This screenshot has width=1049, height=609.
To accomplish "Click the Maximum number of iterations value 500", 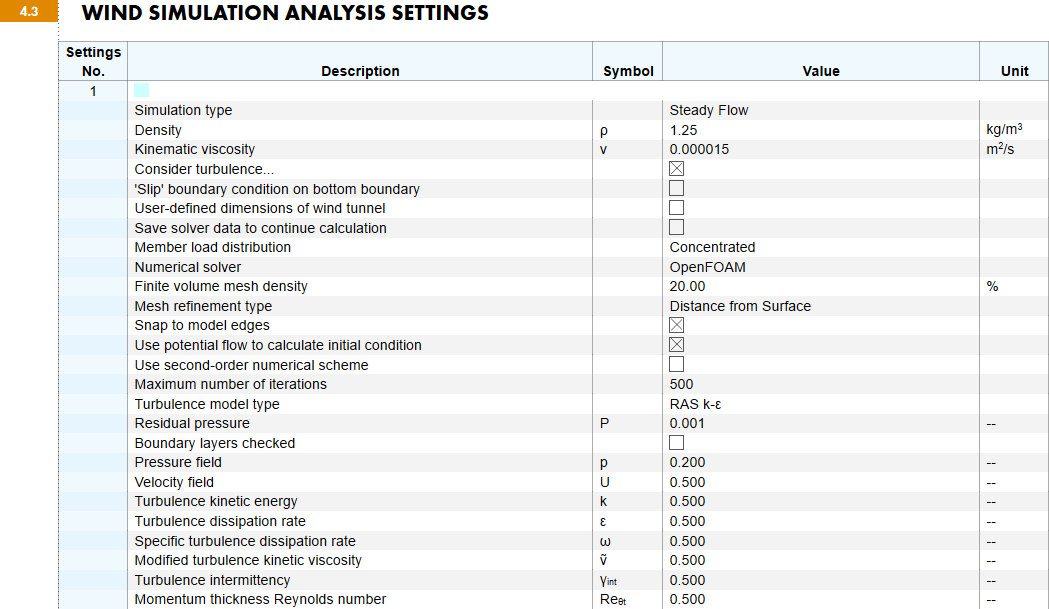I will [681, 384].
